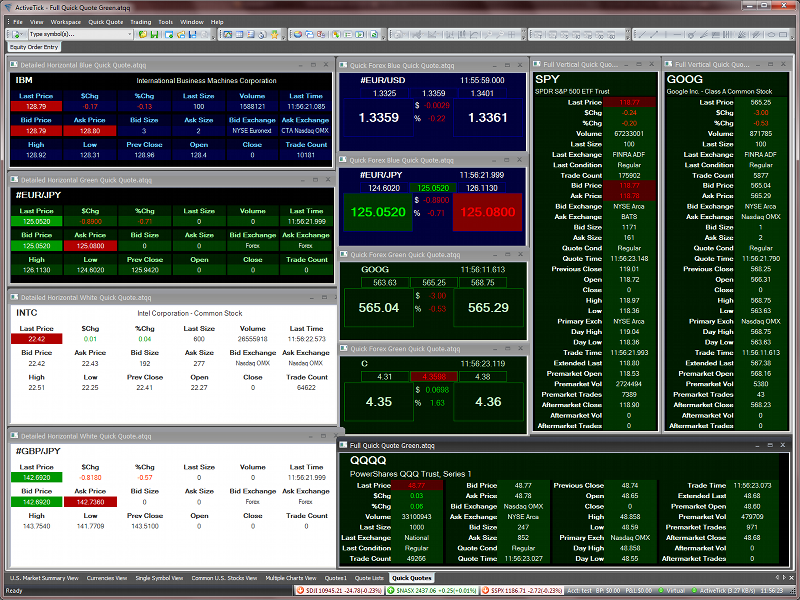Open the Trading menu
800x600 pixels.
point(141,21)
